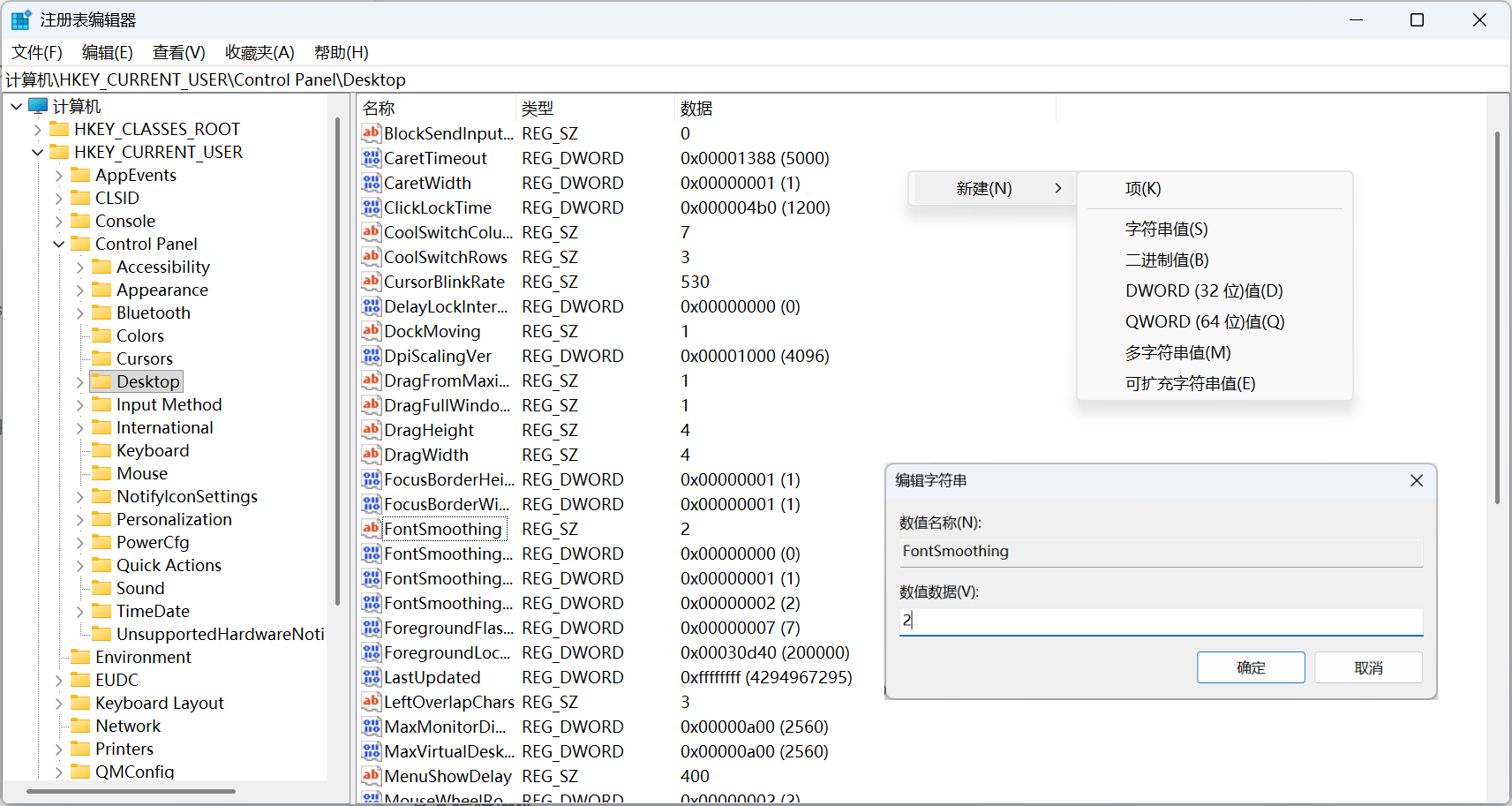
Task: Select the Desktop folder icon in tree
Action: click(x=102, y=381)
